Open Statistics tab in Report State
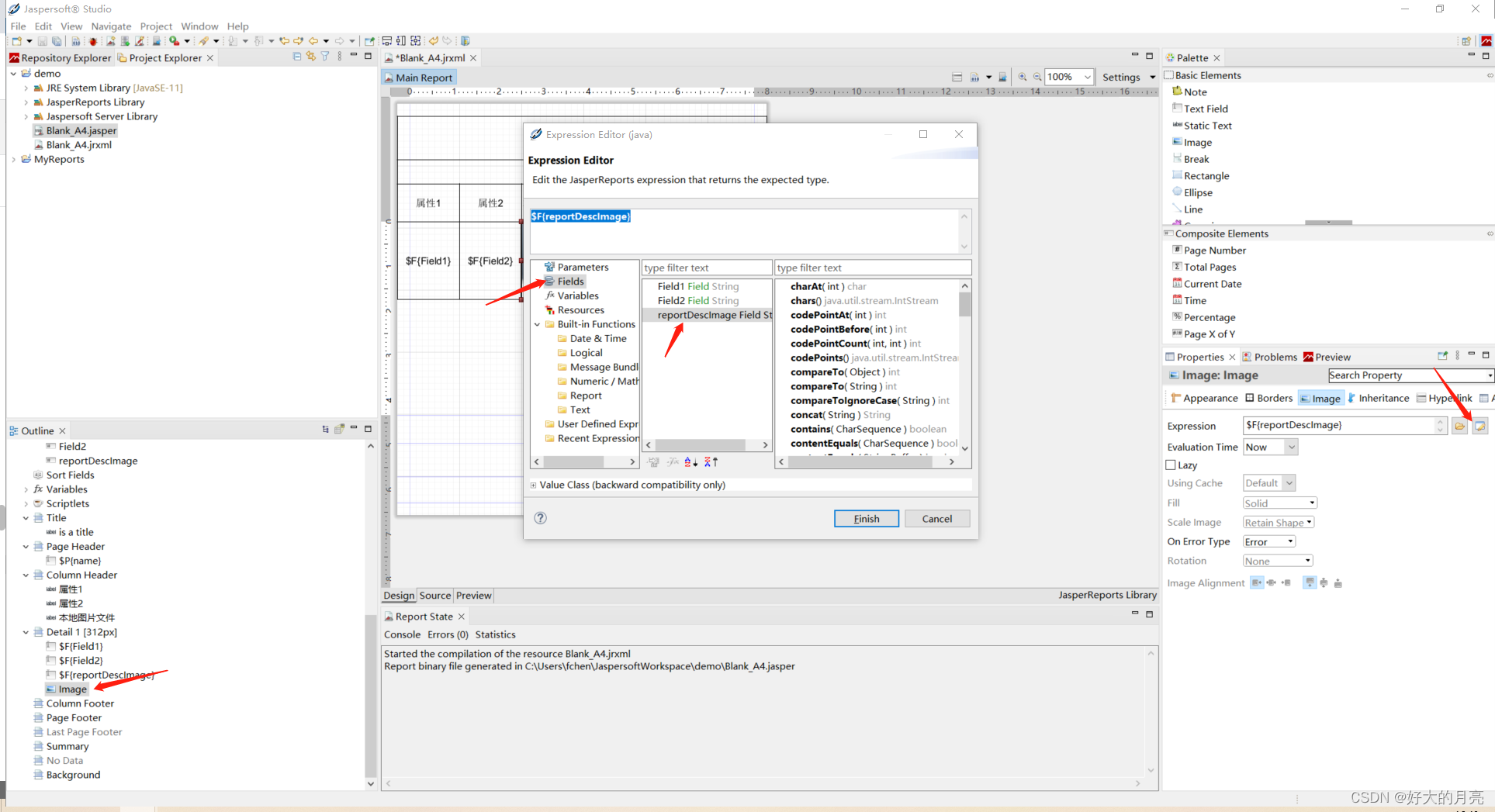 point(495,634)
